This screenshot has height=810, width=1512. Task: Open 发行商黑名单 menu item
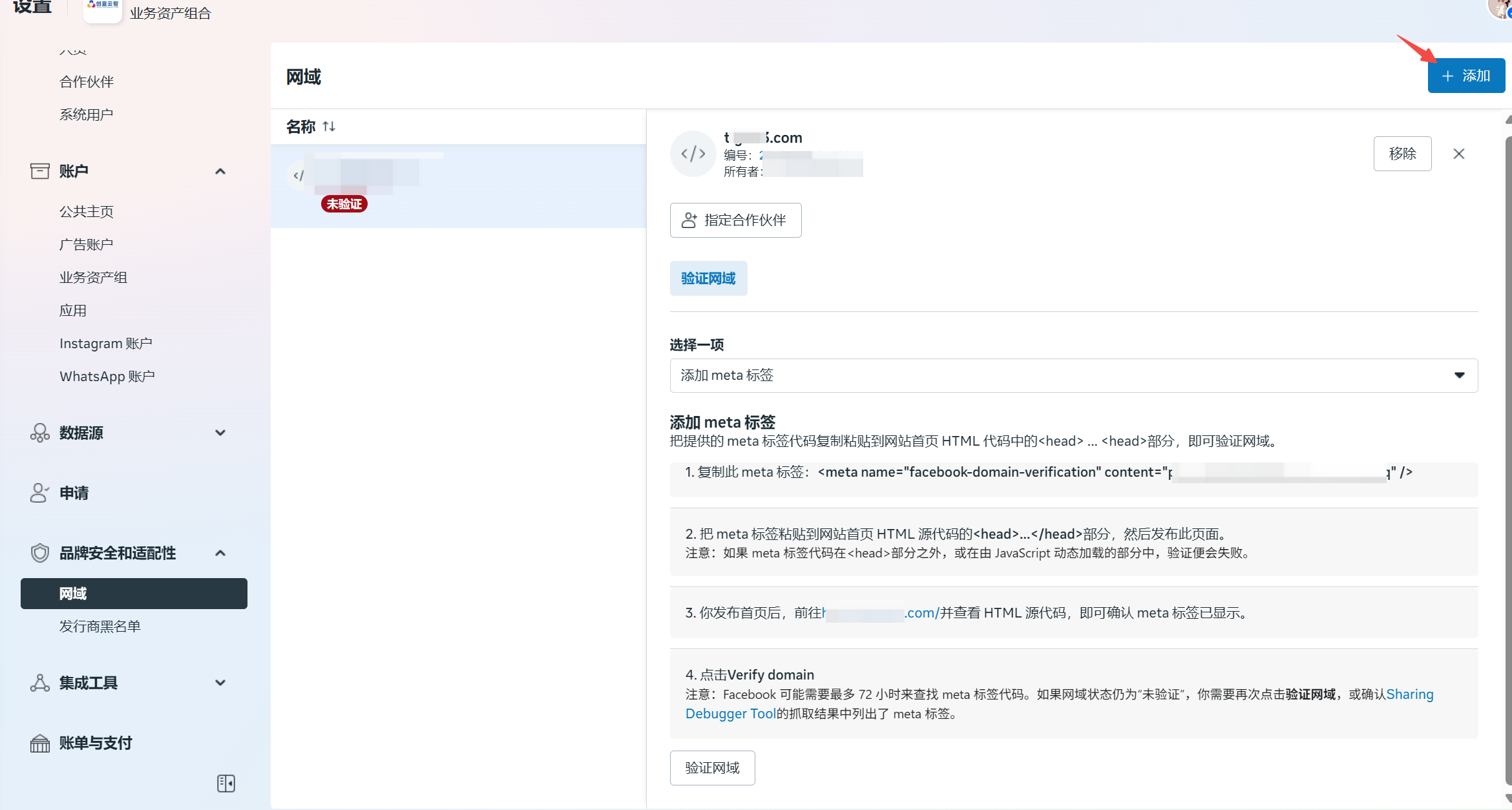pos(100,627)
